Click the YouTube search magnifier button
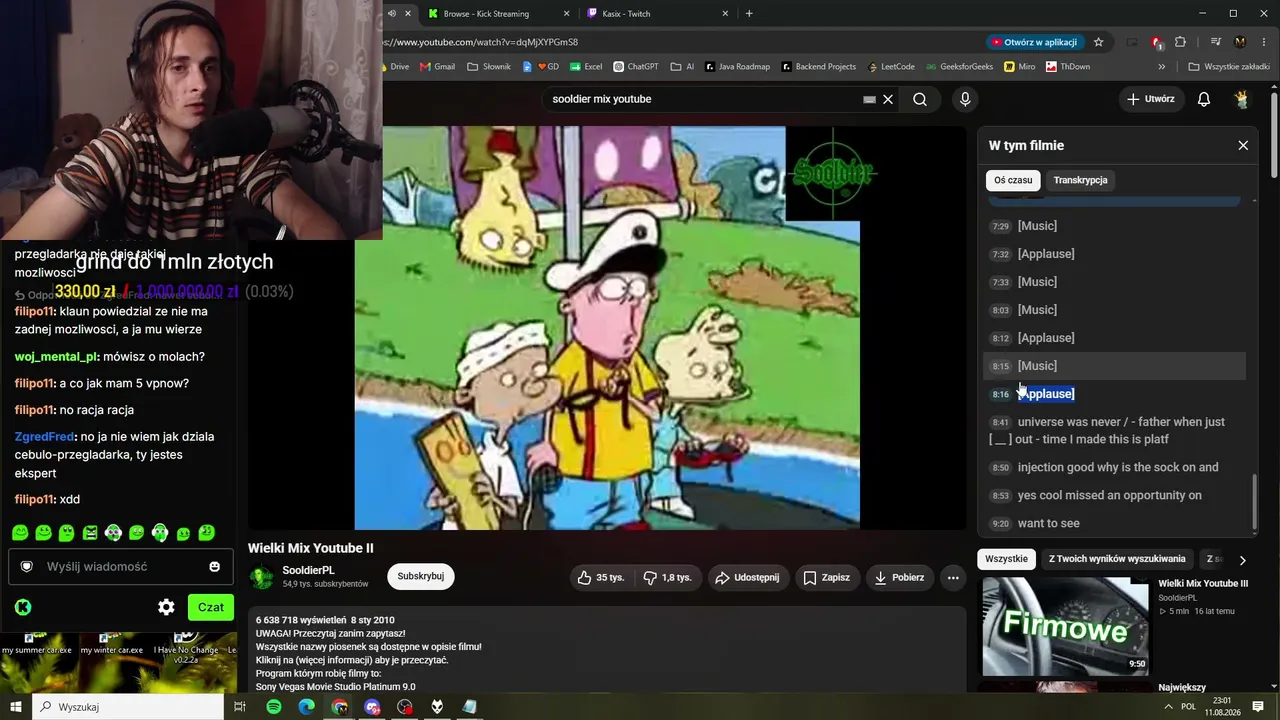 (920, 99)
